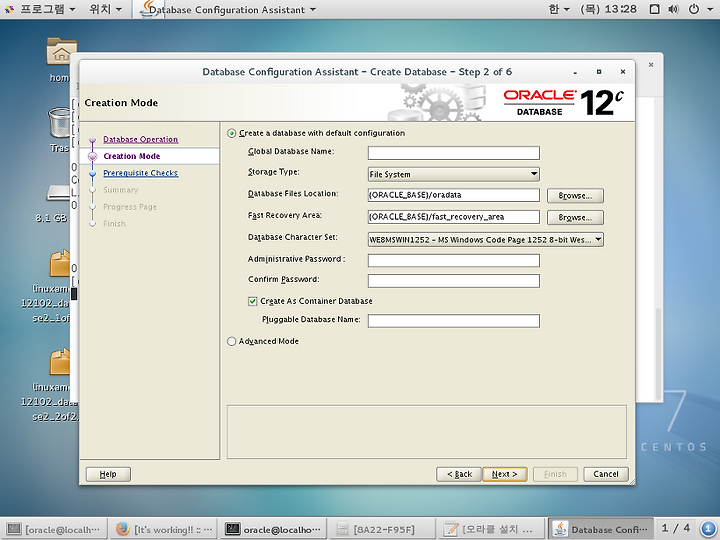Click the volume speaker icon
Viewport: 720px width, 540px height.
click(674, 9)
